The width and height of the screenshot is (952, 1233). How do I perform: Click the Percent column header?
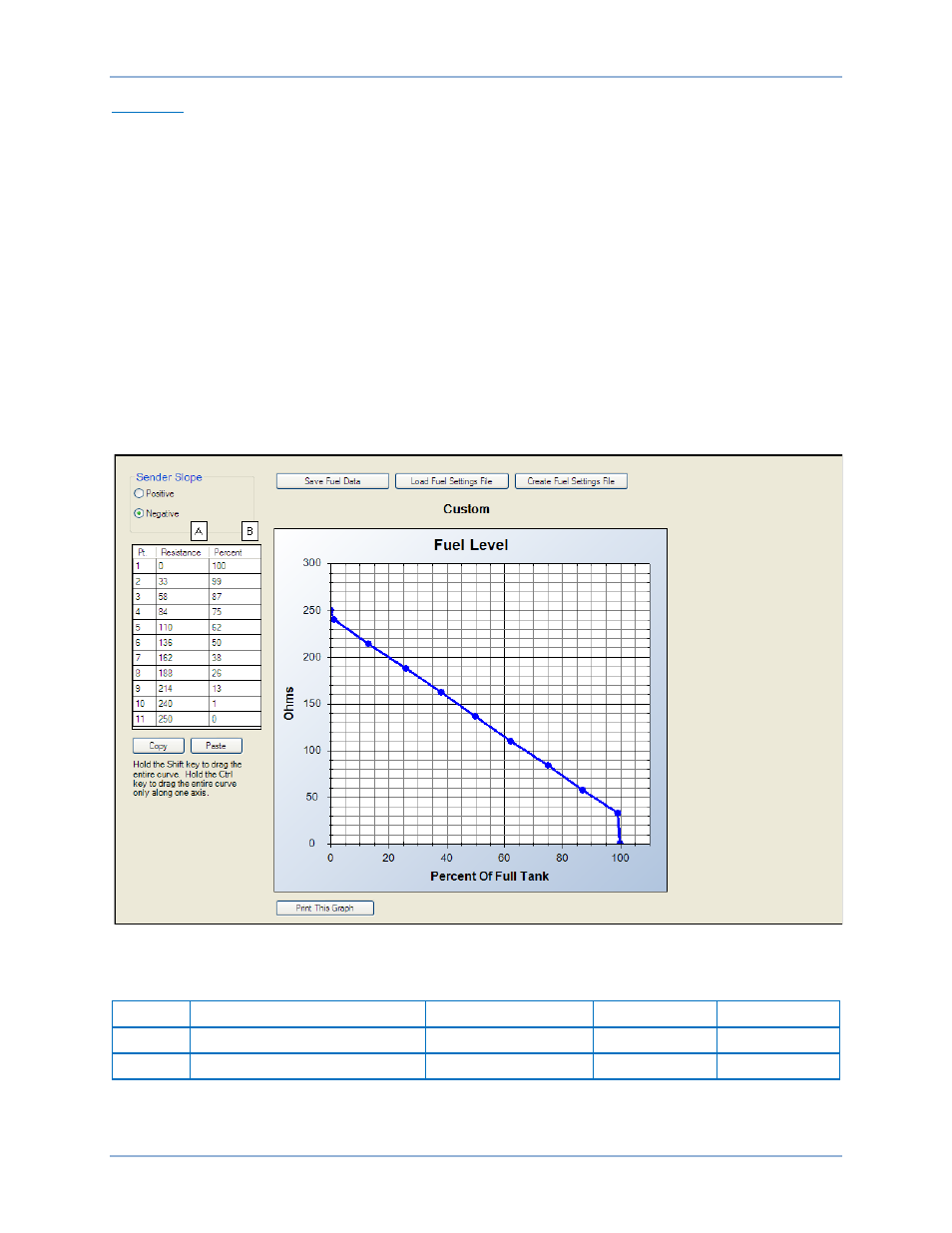(x=229, y=552)
